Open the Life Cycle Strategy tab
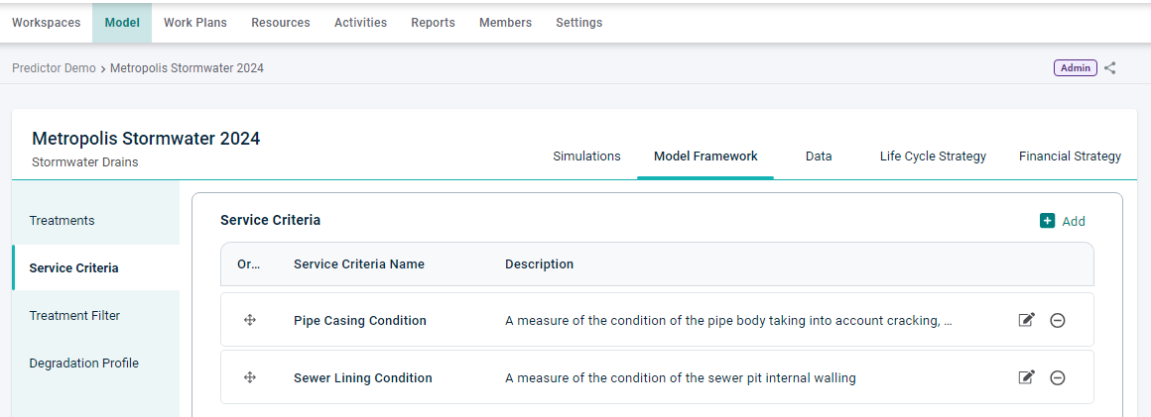Image resolution: width=1151 pixels, height=417 pixels. tap(932, 156)
